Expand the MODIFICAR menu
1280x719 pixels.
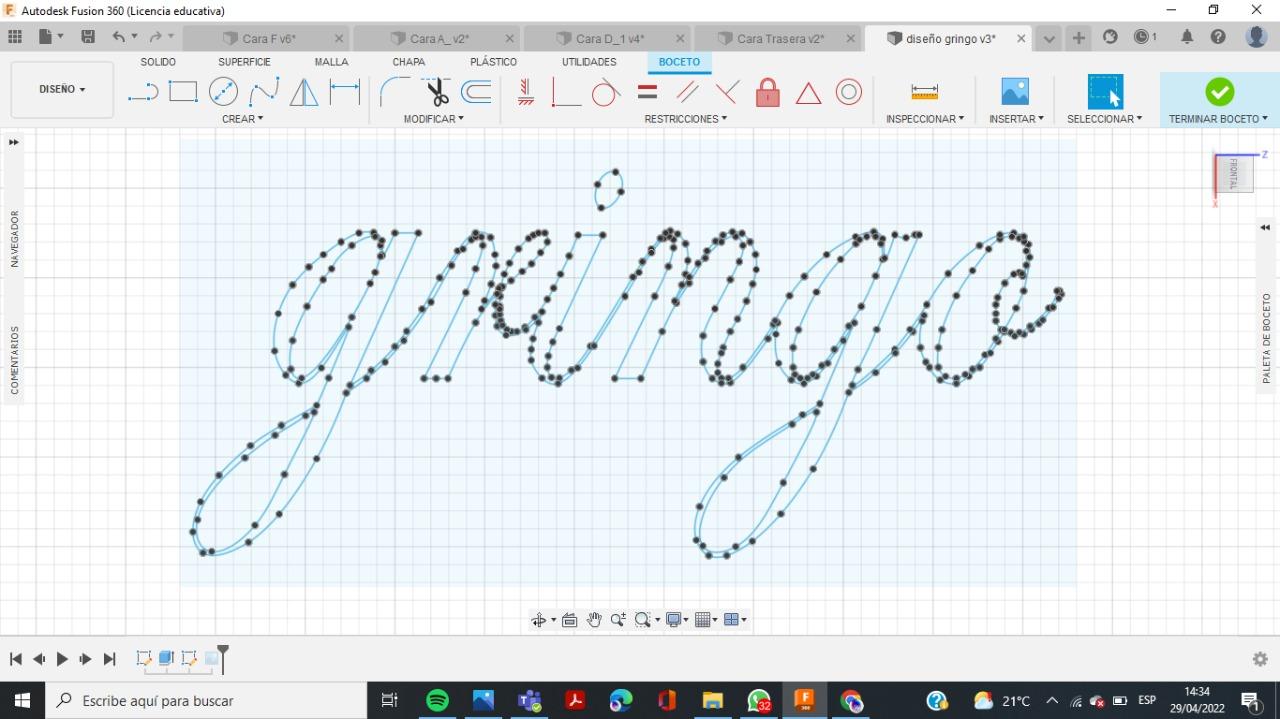434,119
